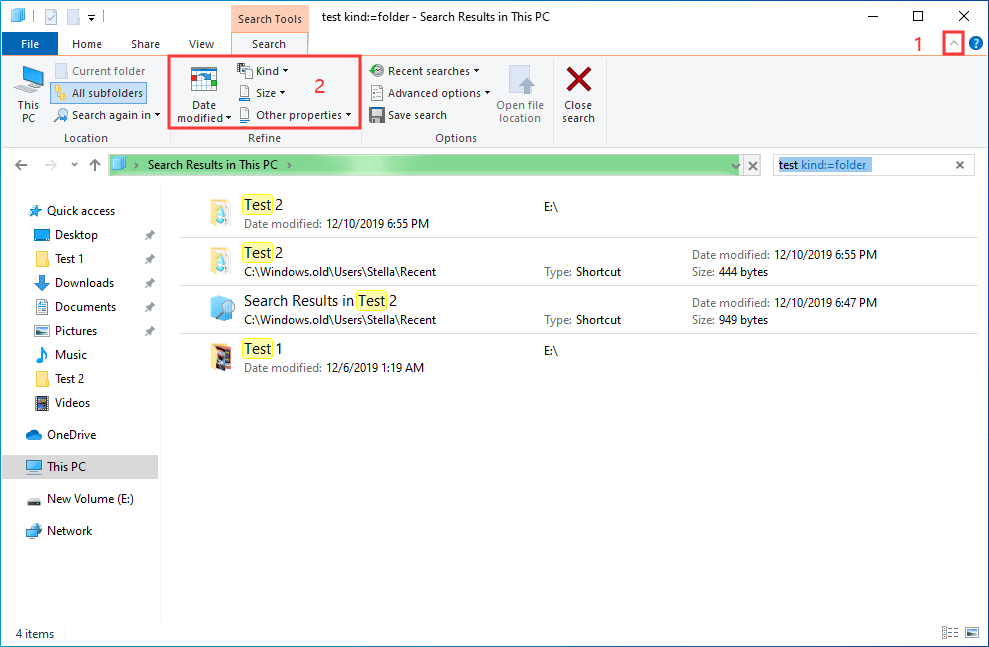The width and height of the screenshot is (989, 647).
Task: Switch to details view in status bar
Action: [949, 633]
